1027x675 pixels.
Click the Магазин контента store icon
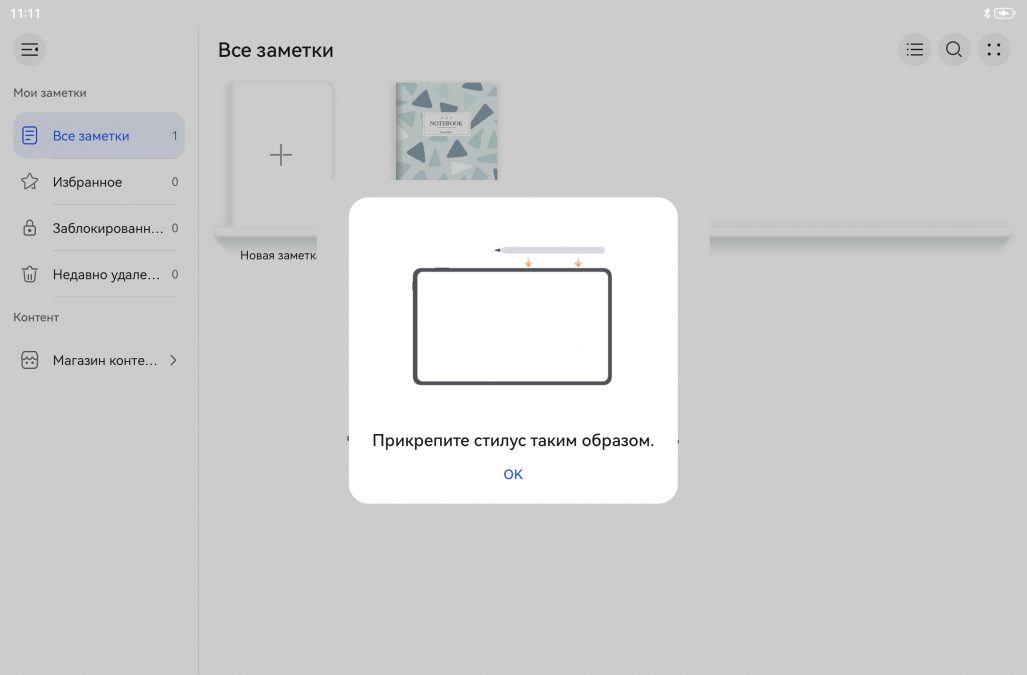pos(30,360)
